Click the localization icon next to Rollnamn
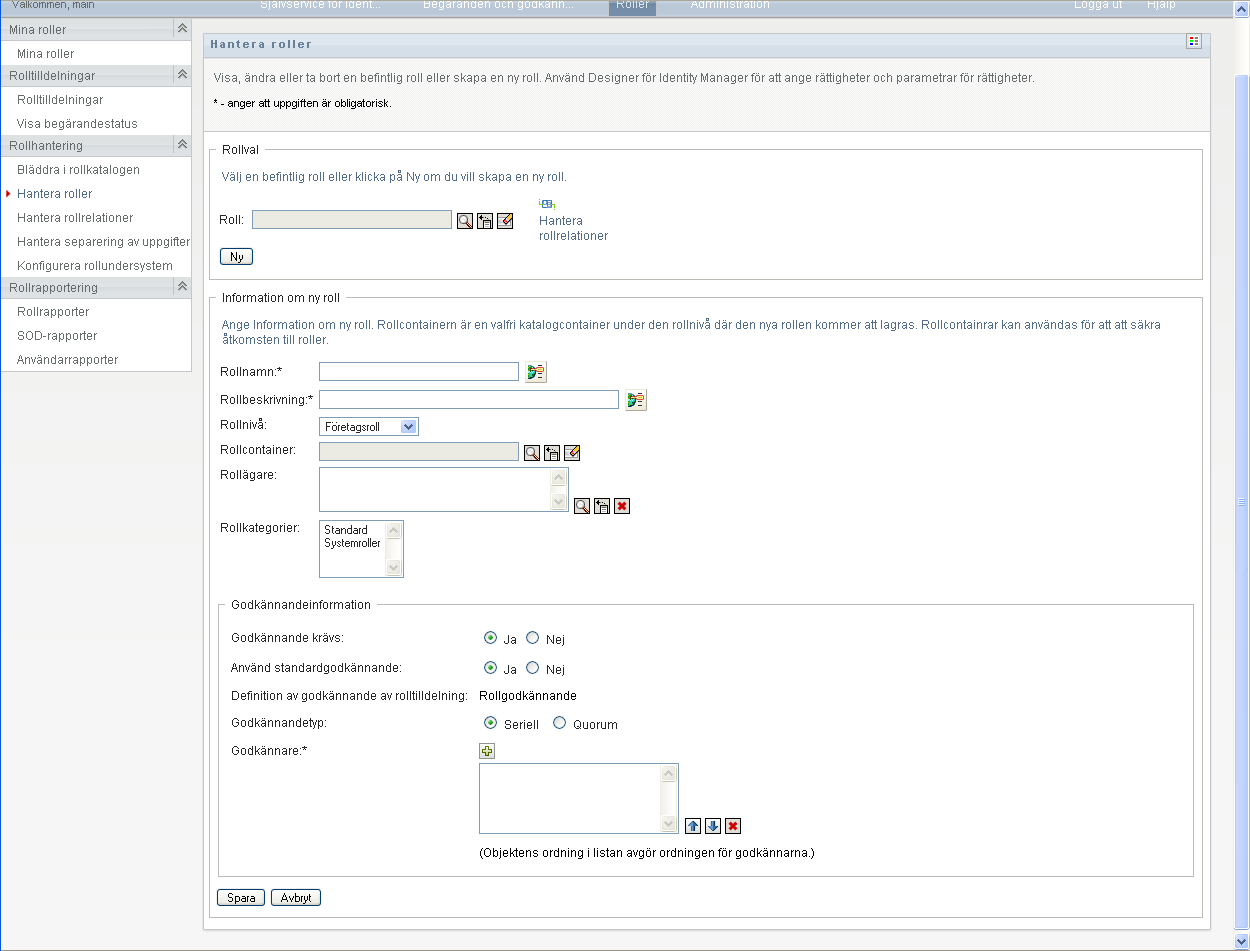 [537, 373]
